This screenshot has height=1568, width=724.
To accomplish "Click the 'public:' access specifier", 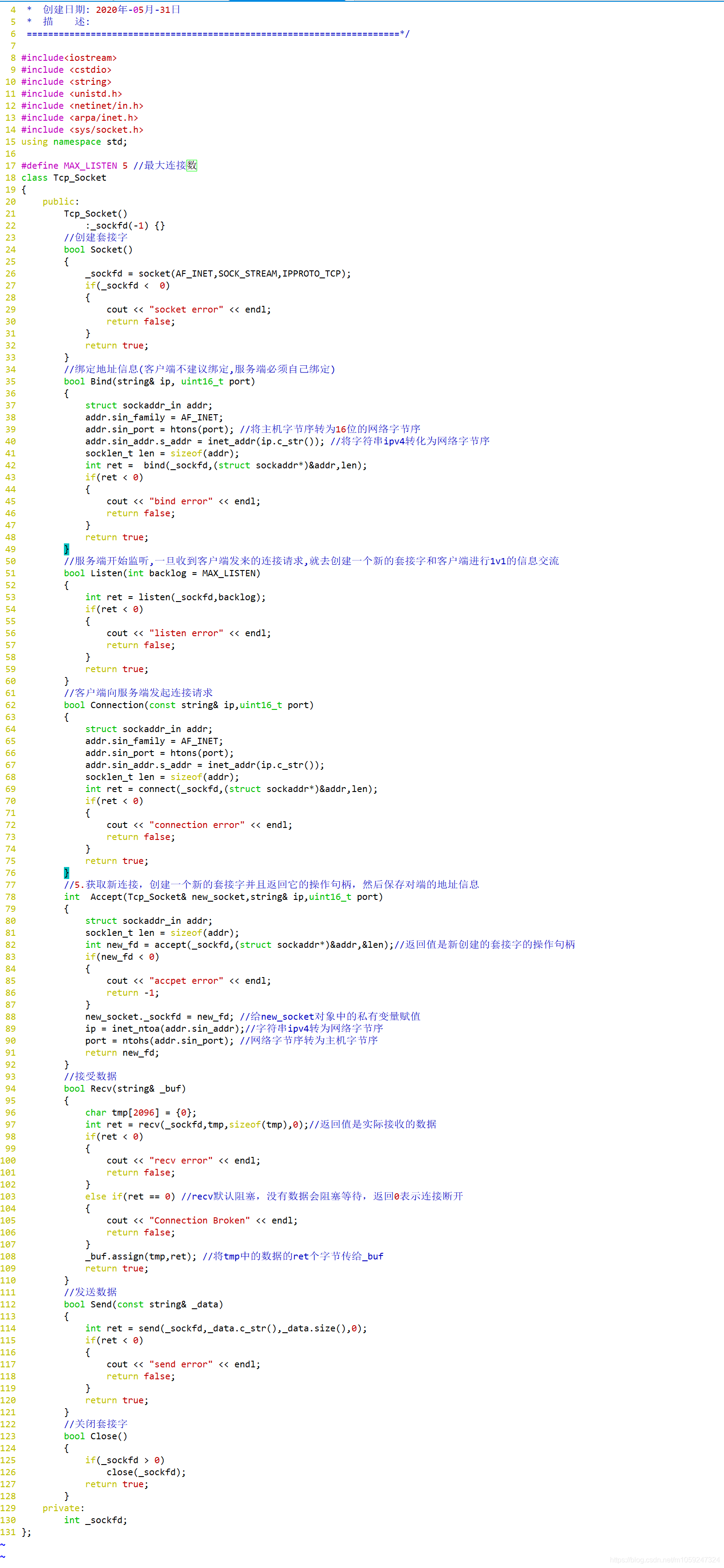I will click(61, 202).
